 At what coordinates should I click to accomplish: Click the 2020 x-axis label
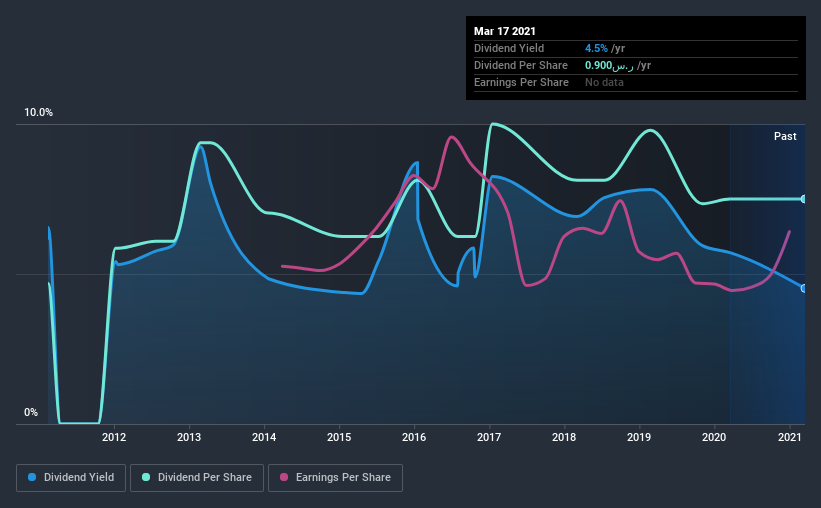714,437
